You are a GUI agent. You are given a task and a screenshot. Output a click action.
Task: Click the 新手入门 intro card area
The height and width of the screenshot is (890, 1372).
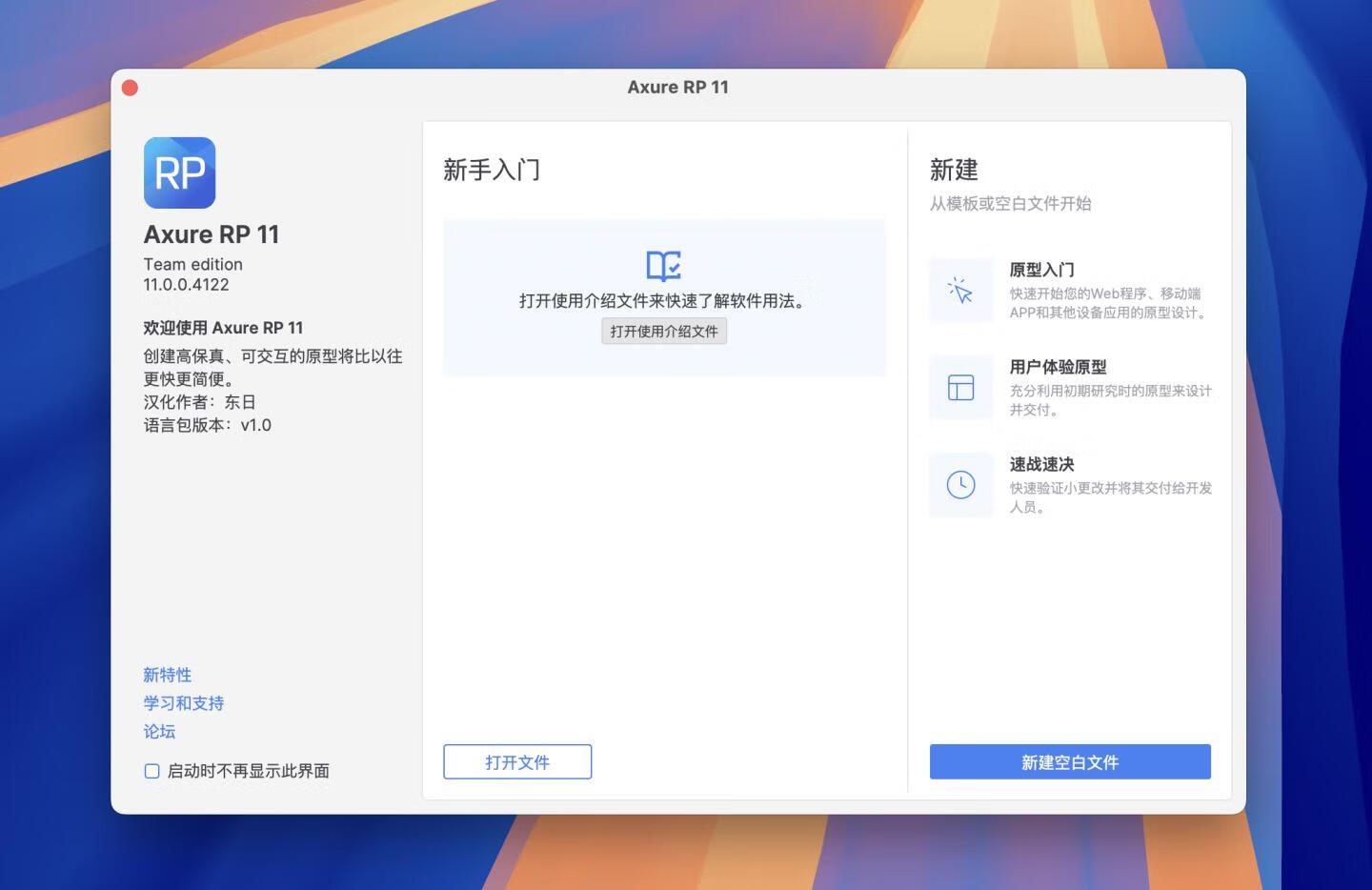[663, 296]
